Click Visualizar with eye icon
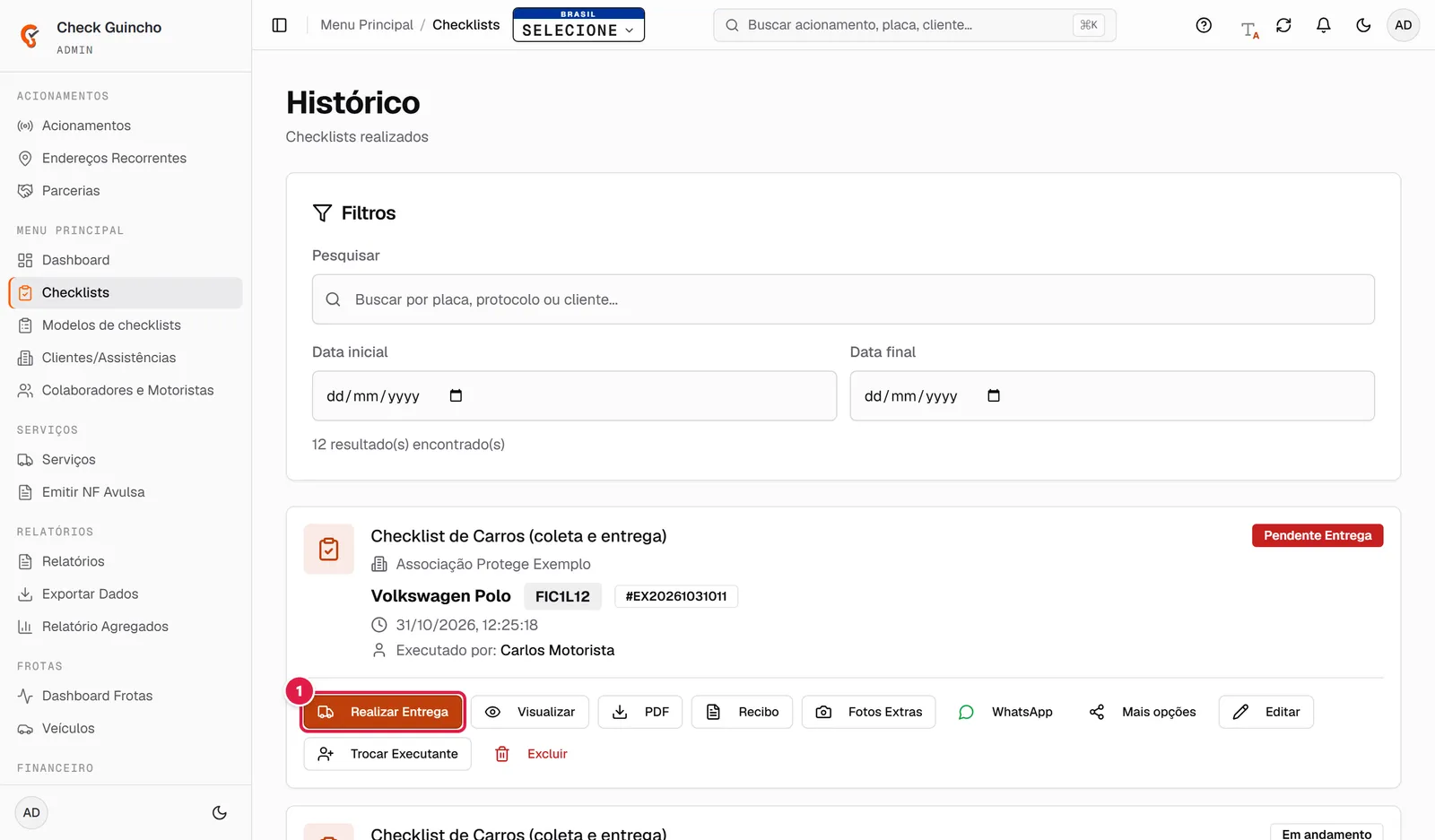This screenshot has width=1435, height=840. click(530, 712)
